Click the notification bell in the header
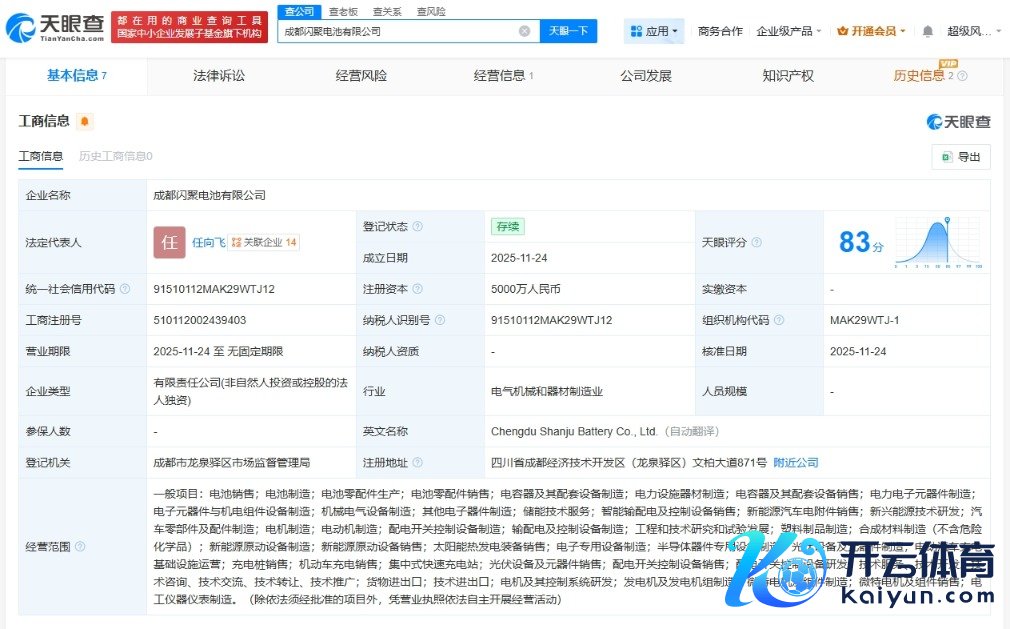The image size is (1010, 629). [927, 31]
